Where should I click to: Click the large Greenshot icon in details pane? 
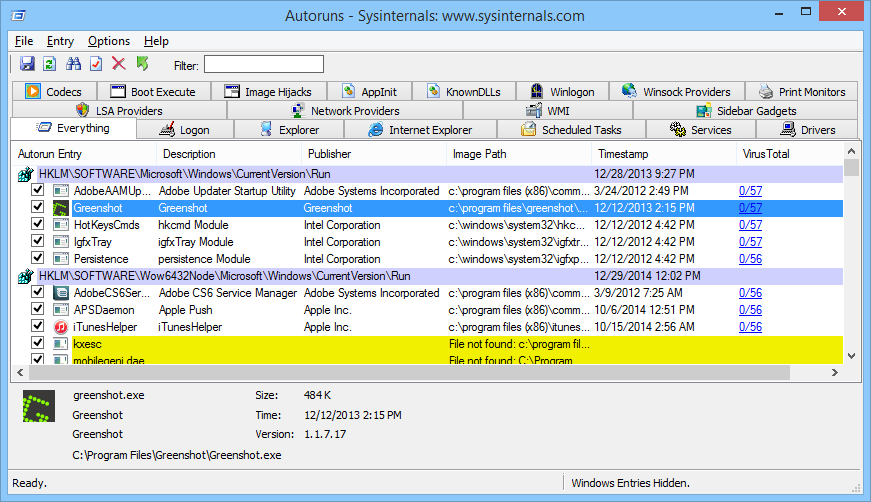[x=39, y=406]
